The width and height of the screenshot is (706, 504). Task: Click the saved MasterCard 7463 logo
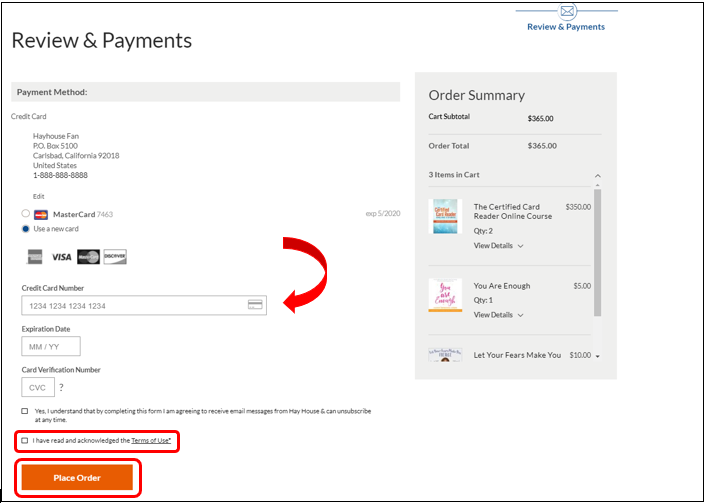tap(41, 214)
